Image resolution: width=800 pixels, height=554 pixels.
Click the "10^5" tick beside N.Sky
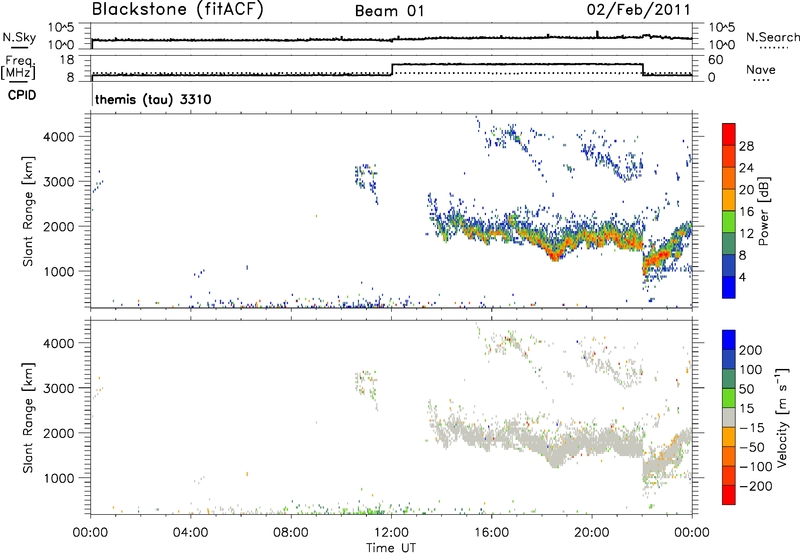click(x=61, y=28)
